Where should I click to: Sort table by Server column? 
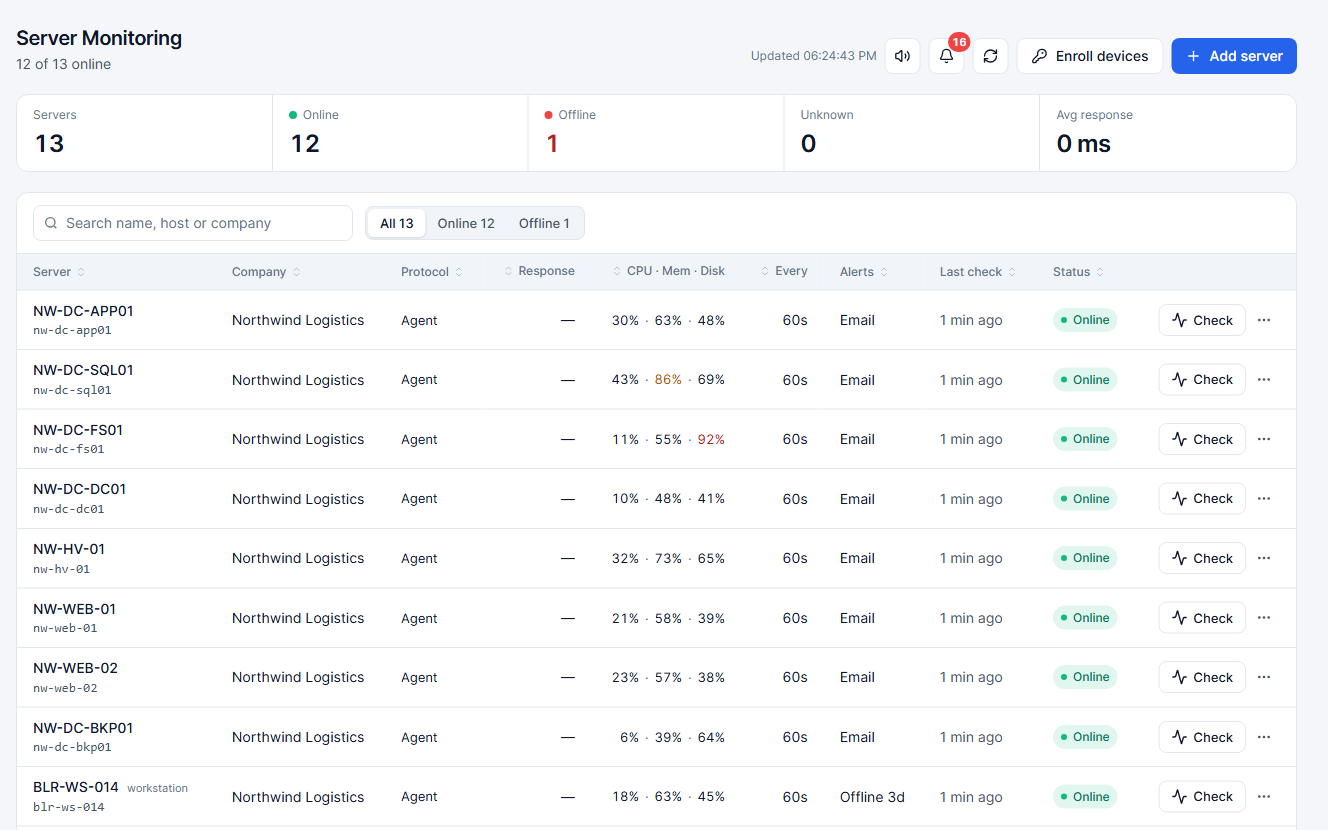tap(59, 272)
